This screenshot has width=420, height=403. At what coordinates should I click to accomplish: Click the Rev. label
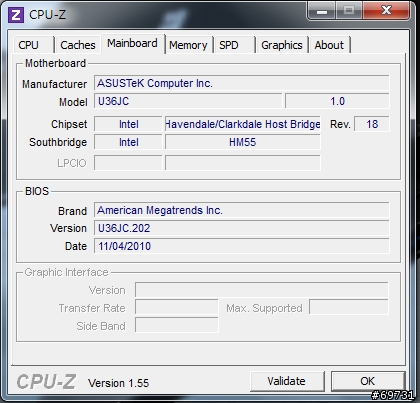pyautogui.click(x=340, y=124)
